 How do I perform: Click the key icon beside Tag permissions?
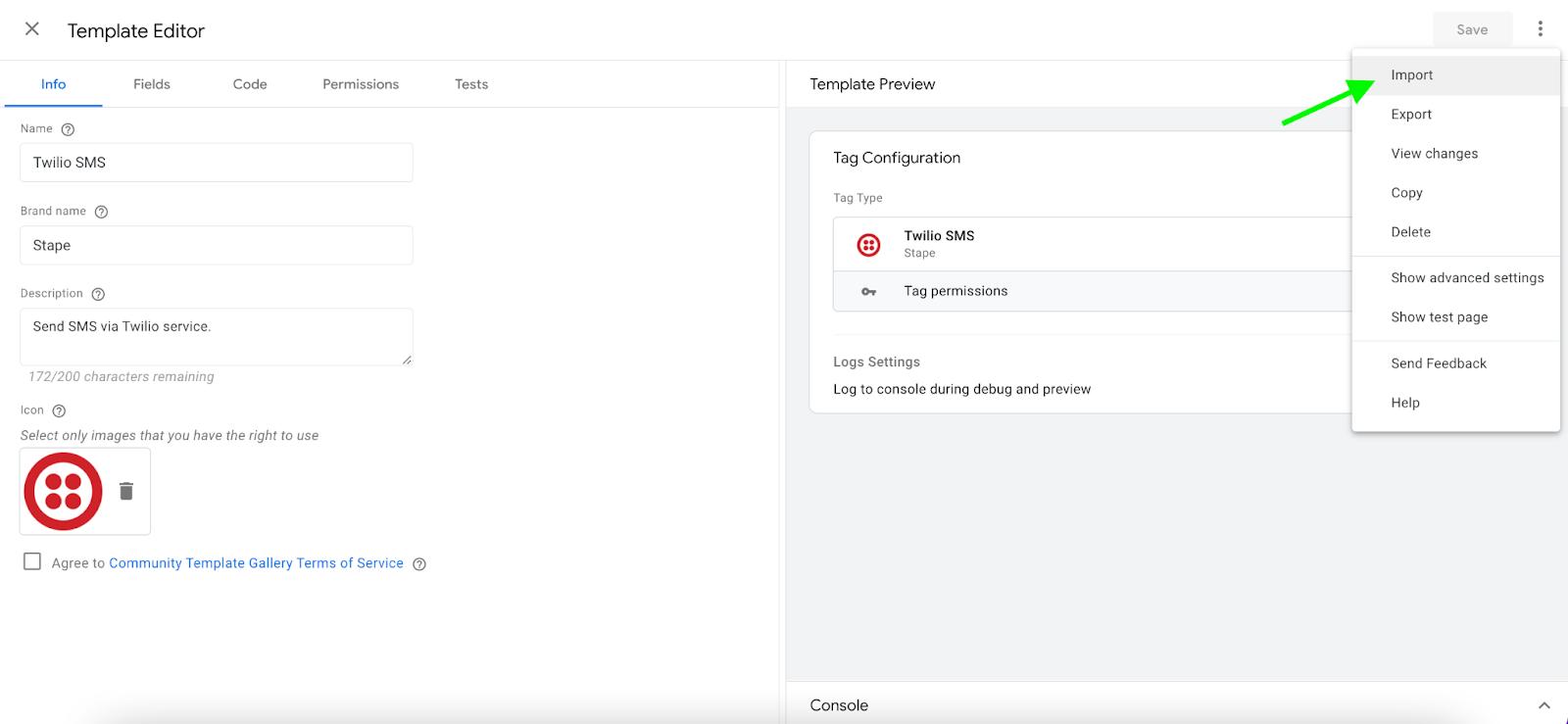coord(868,292)
